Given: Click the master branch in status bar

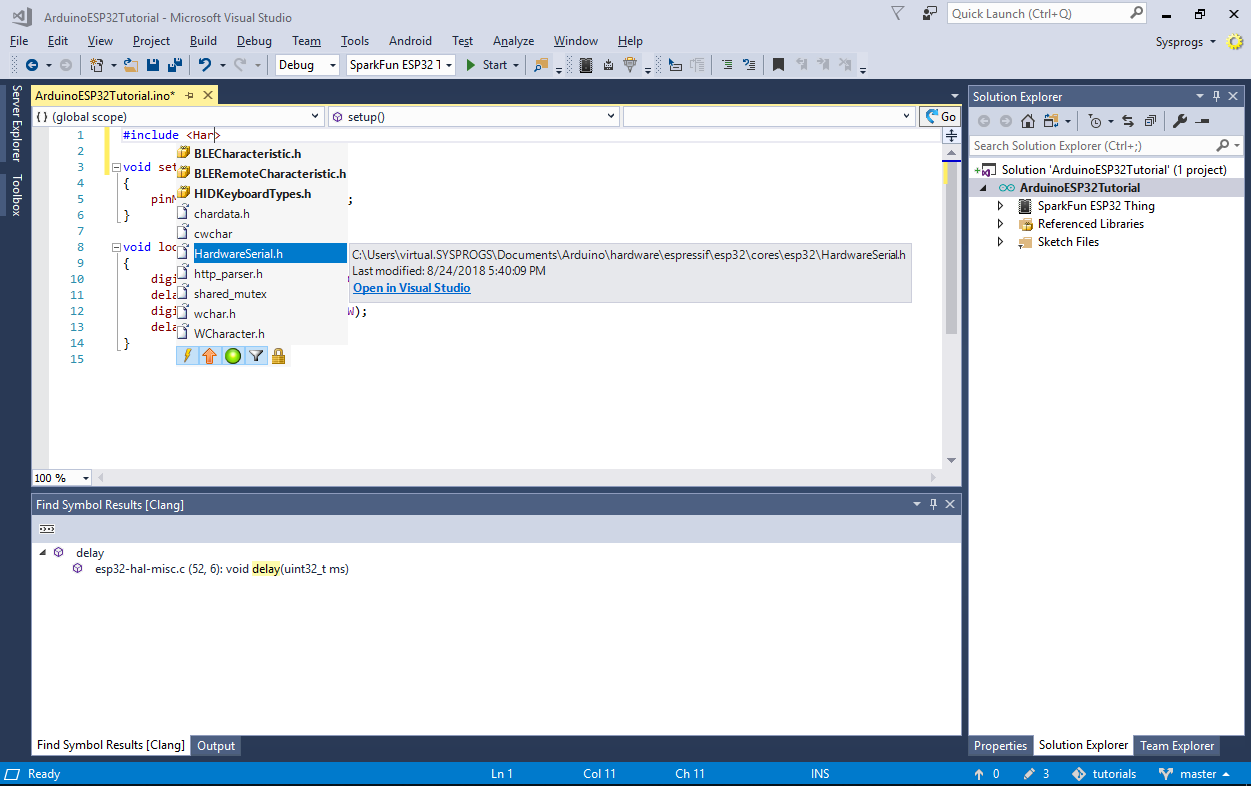Looking at the screenshot, I should [1195, 774].
